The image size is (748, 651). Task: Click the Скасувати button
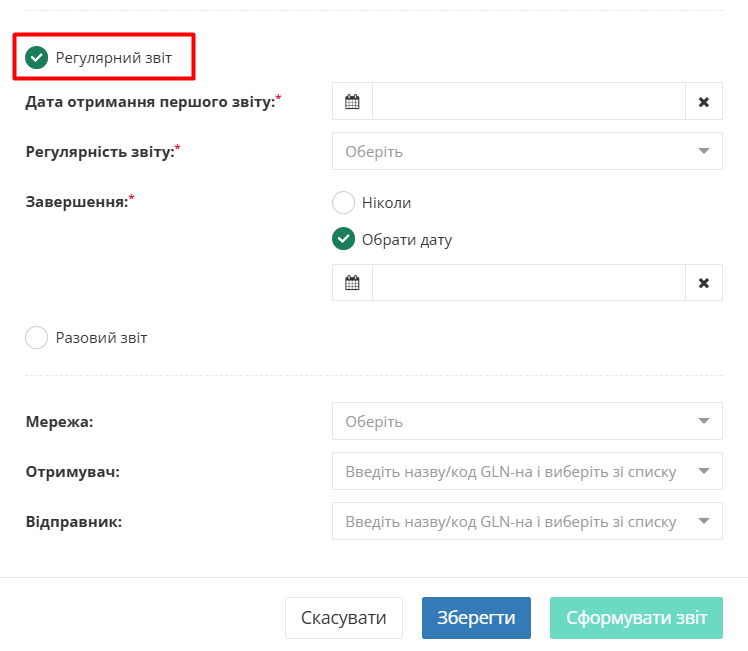click(x=344, y=618)
